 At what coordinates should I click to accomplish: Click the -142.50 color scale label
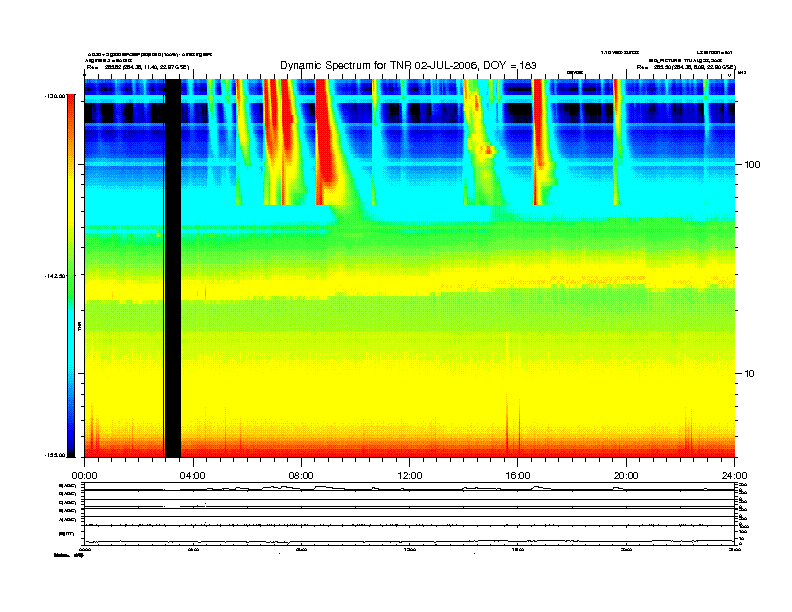[55, 276]
